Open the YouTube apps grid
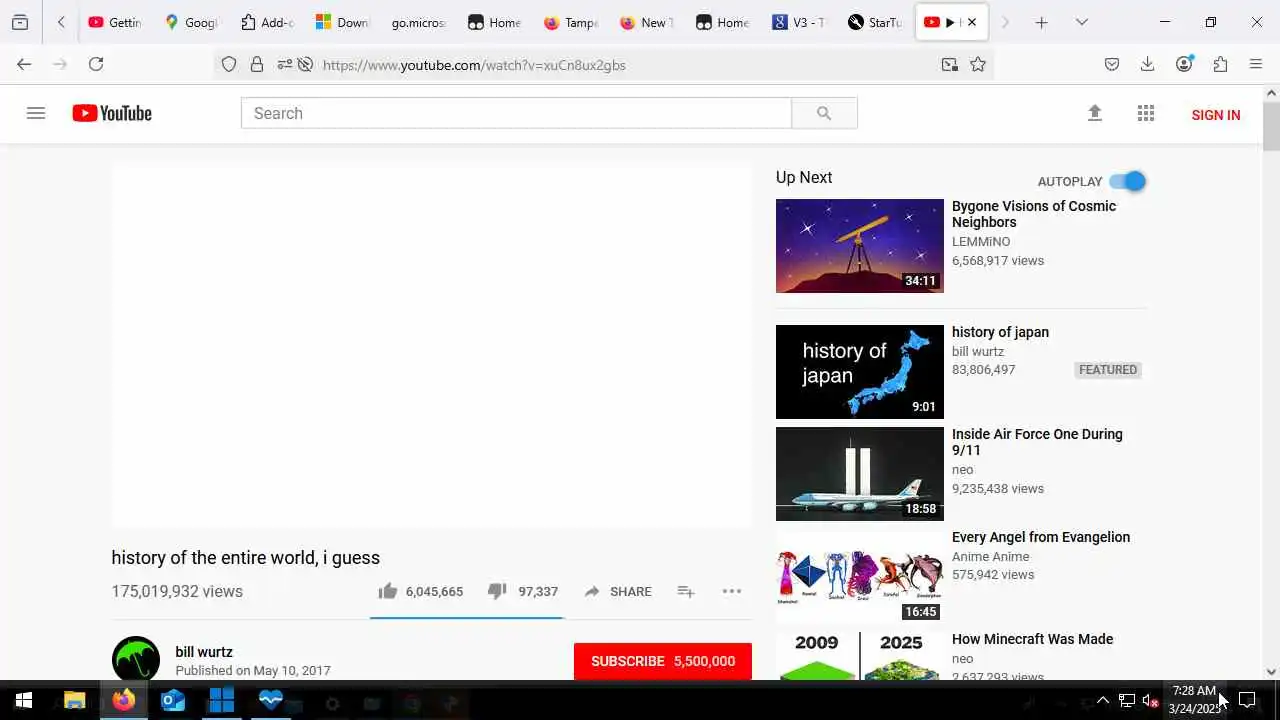1280x720 pixels. click(1146, 113)
